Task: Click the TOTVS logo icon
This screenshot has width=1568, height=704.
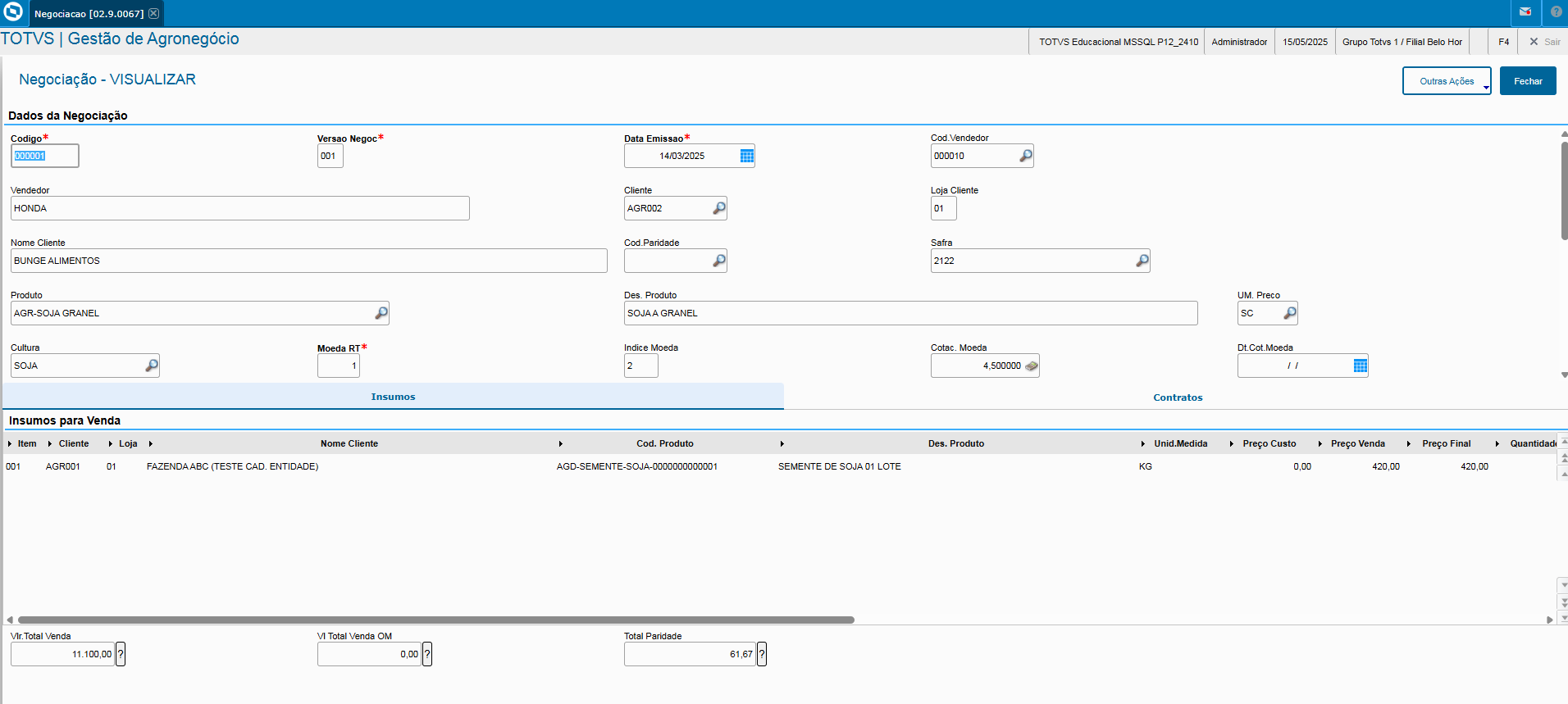Action: click(13, 12)
